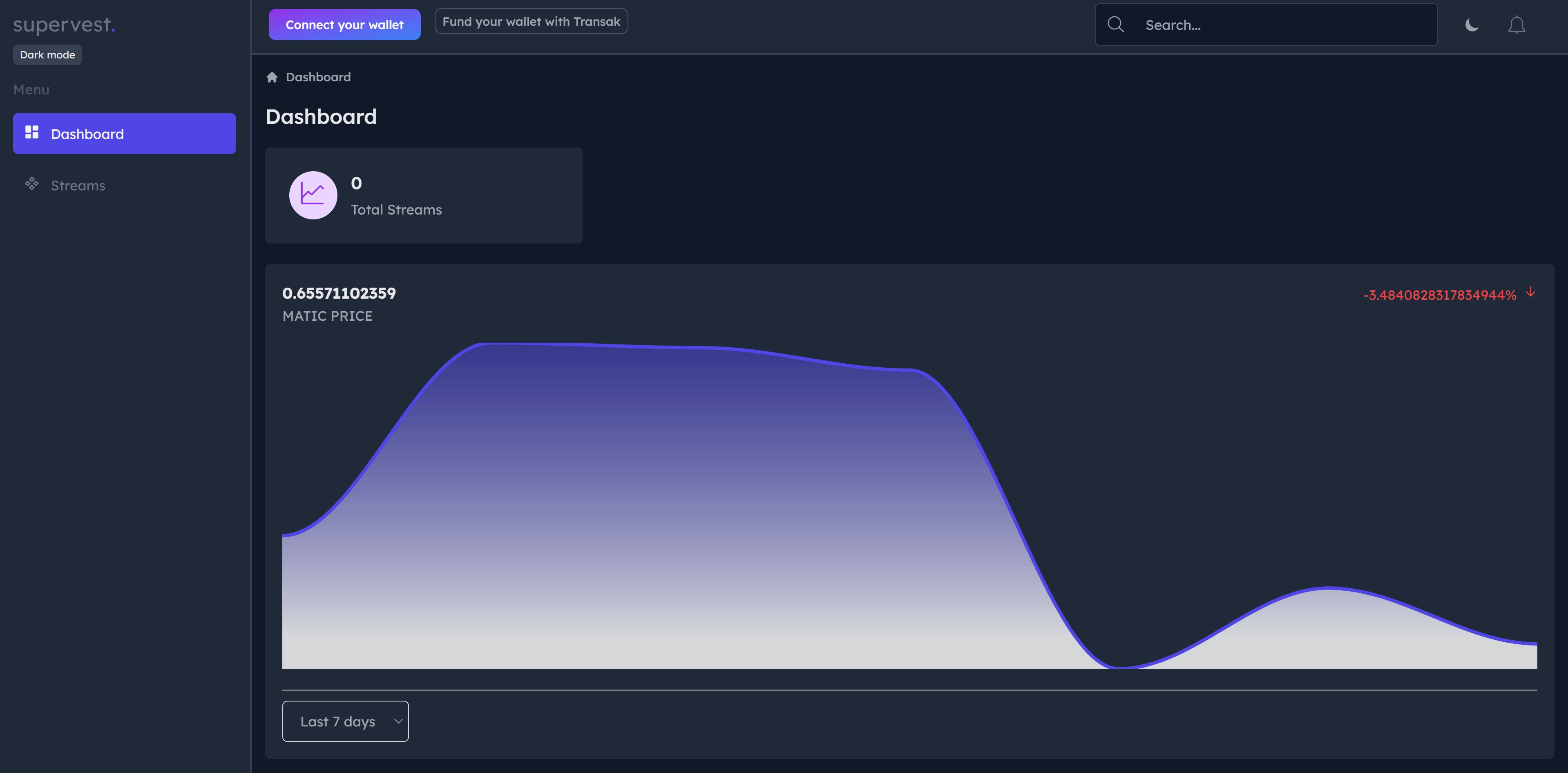1568x773 pixels.
Task: Click the notifications bell icon
Action: (1516, 24)
